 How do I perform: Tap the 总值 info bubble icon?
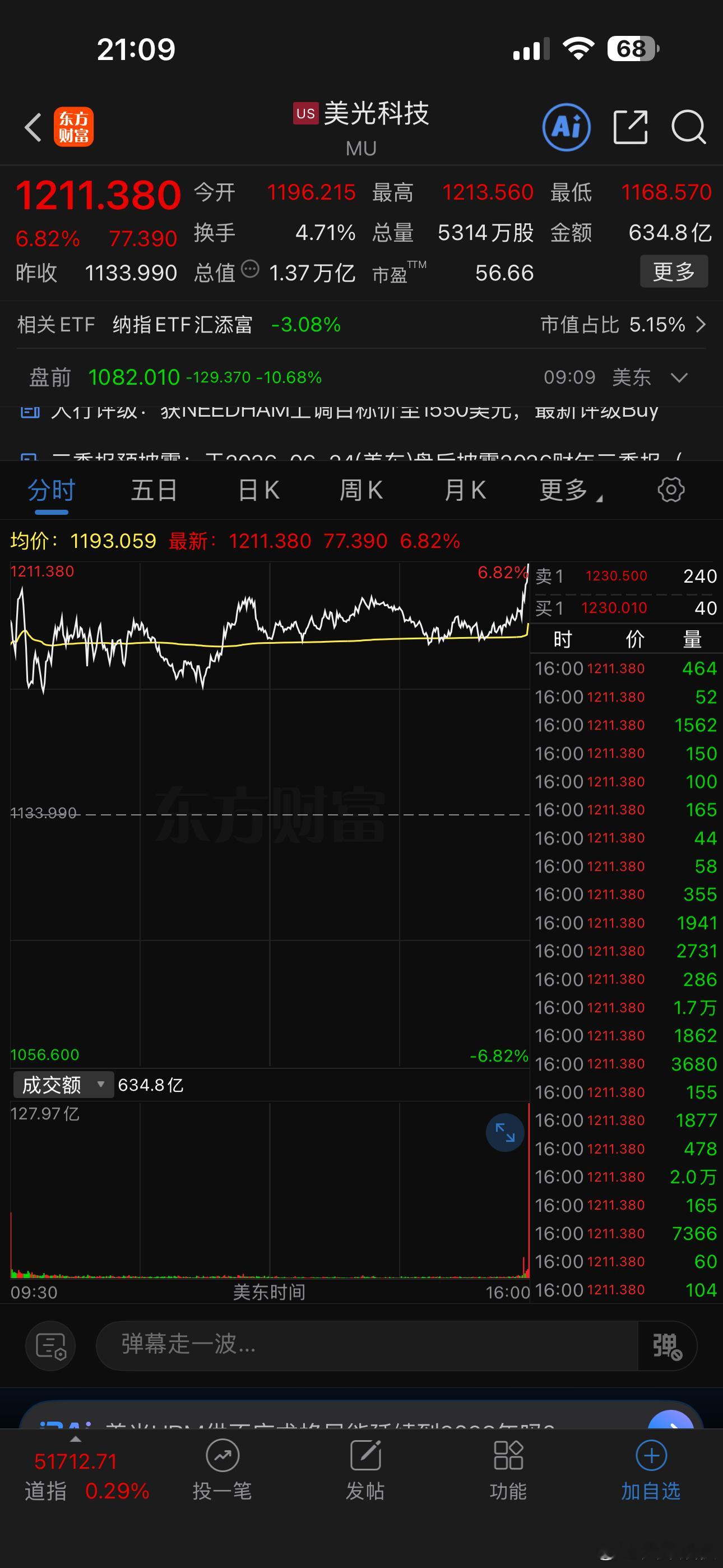[x=249, y=269]
